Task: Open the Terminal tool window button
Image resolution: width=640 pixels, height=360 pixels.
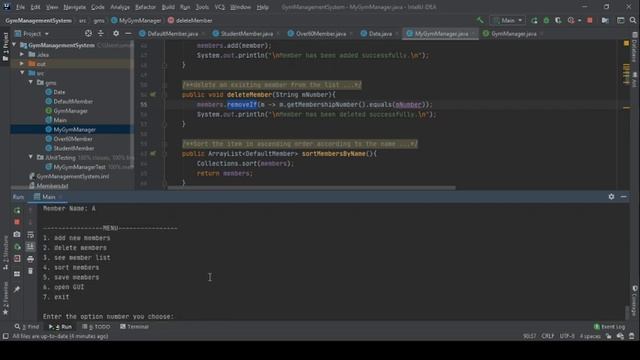Action: (134, 327)
